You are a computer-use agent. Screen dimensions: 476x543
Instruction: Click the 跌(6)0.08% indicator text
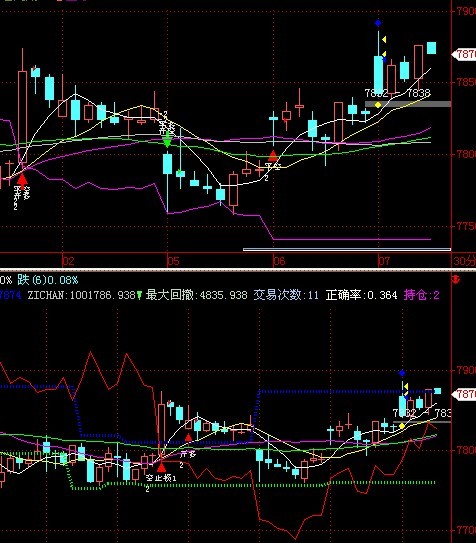48,280
